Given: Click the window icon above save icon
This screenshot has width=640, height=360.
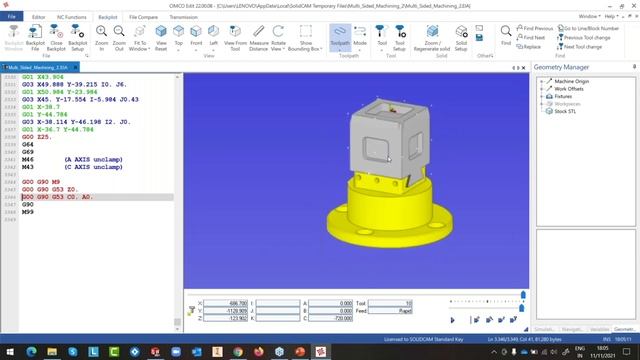Looking at the screenshot, I should point(479,28).
